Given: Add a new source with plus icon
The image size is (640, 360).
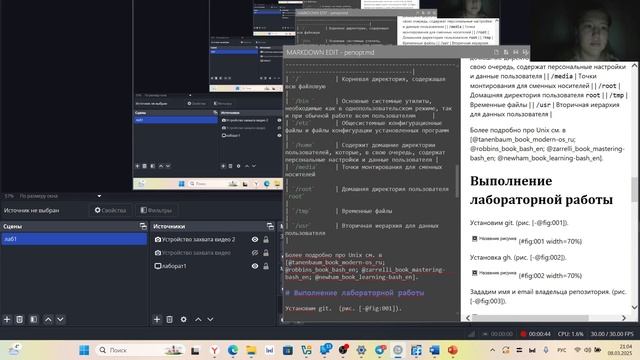Looking at the screenshot, I should 157,319.
